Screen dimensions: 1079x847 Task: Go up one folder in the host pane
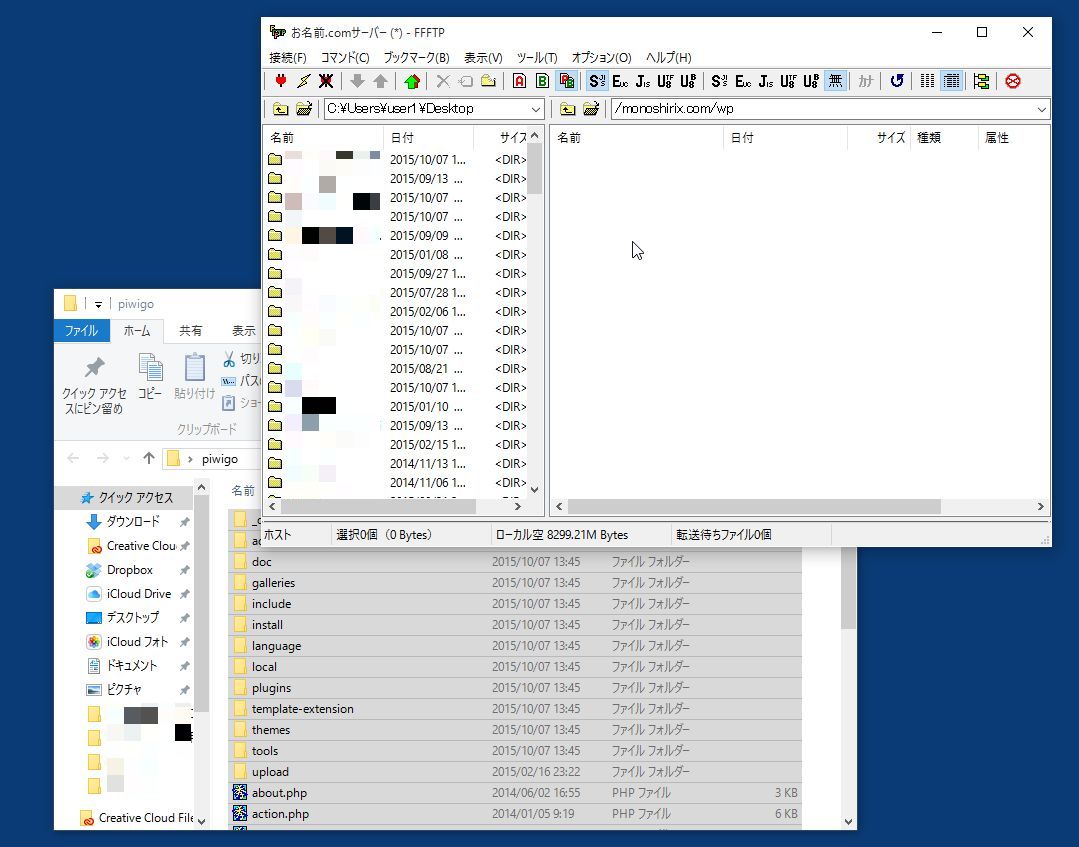568,109
